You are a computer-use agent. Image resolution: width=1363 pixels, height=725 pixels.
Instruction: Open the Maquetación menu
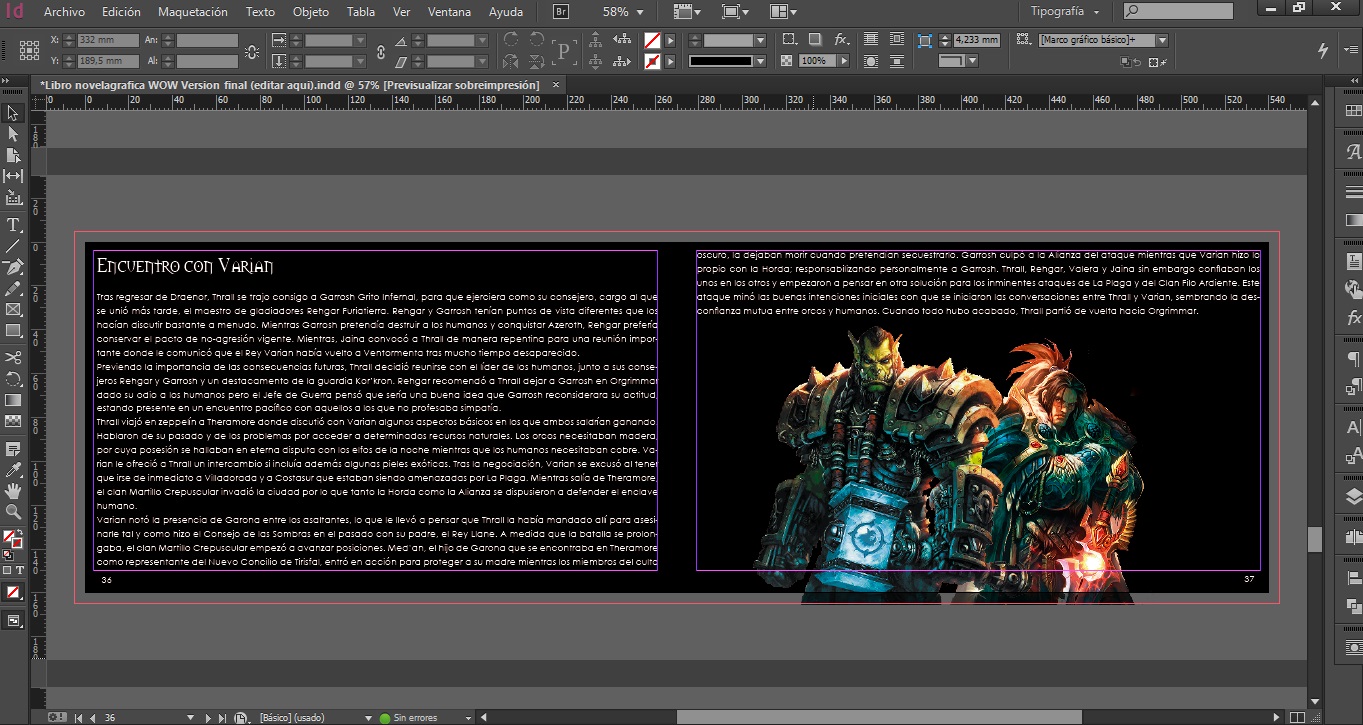point(191,12)
